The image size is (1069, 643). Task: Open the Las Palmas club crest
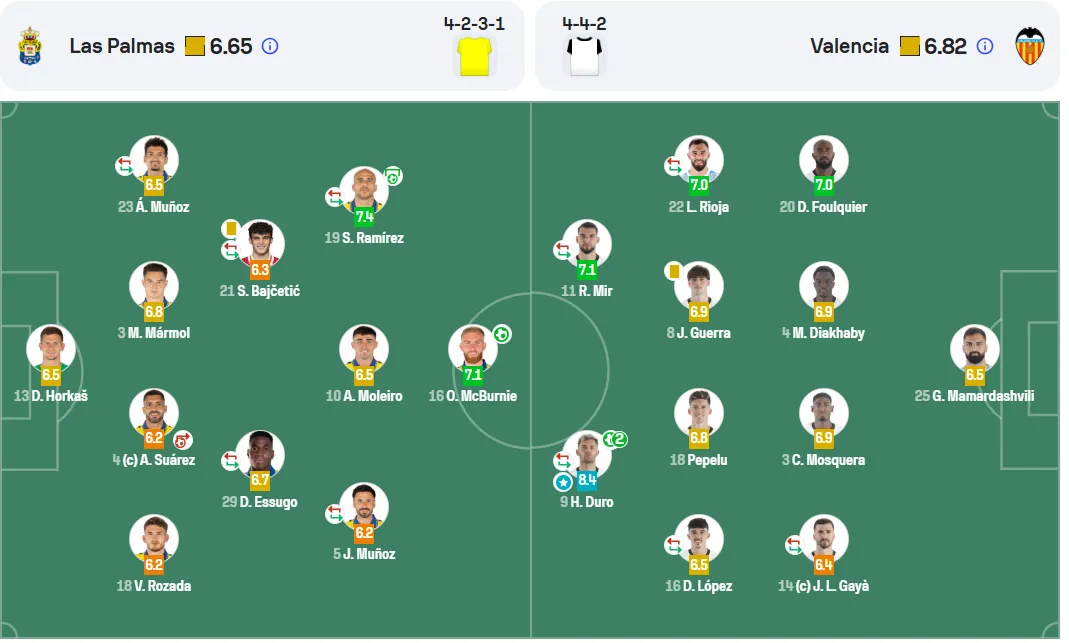point(30,46)
